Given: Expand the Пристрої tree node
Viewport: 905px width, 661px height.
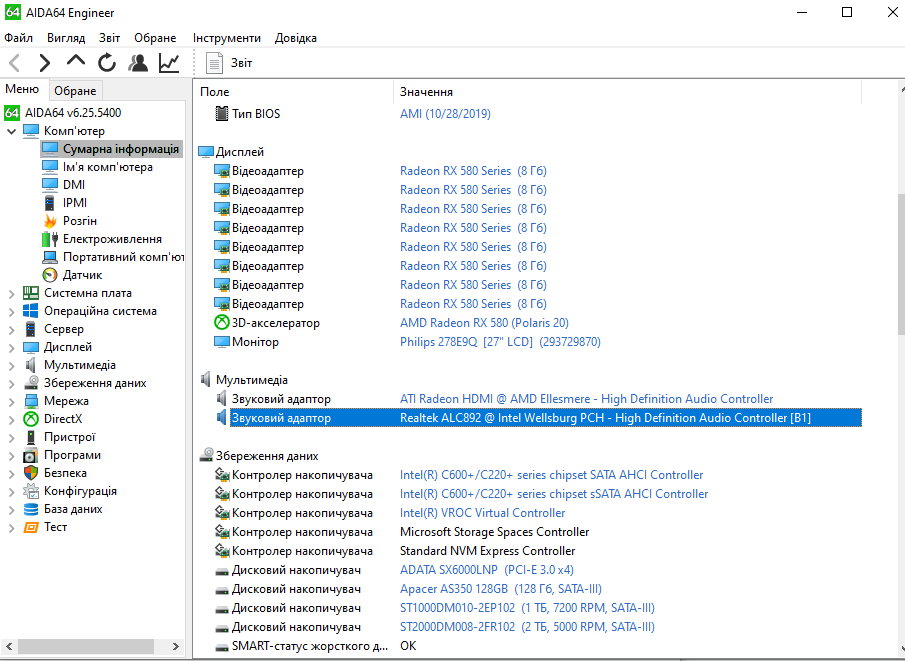Looking at the screenshot, I should point(12,438).
